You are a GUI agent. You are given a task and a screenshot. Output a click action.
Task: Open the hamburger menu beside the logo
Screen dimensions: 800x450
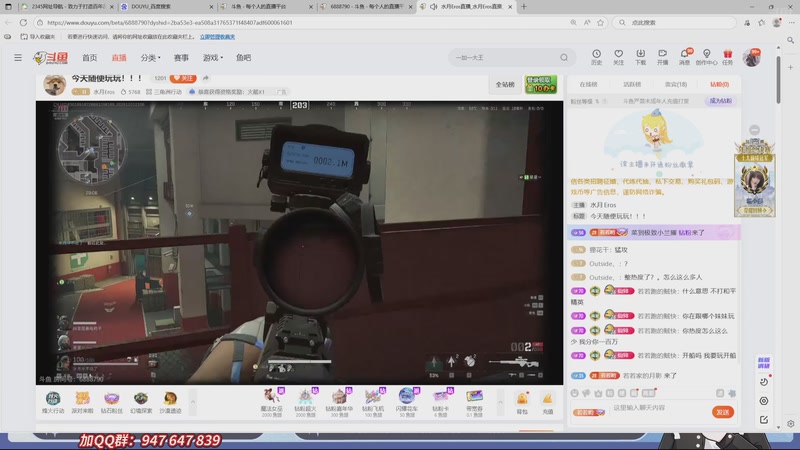18,58
